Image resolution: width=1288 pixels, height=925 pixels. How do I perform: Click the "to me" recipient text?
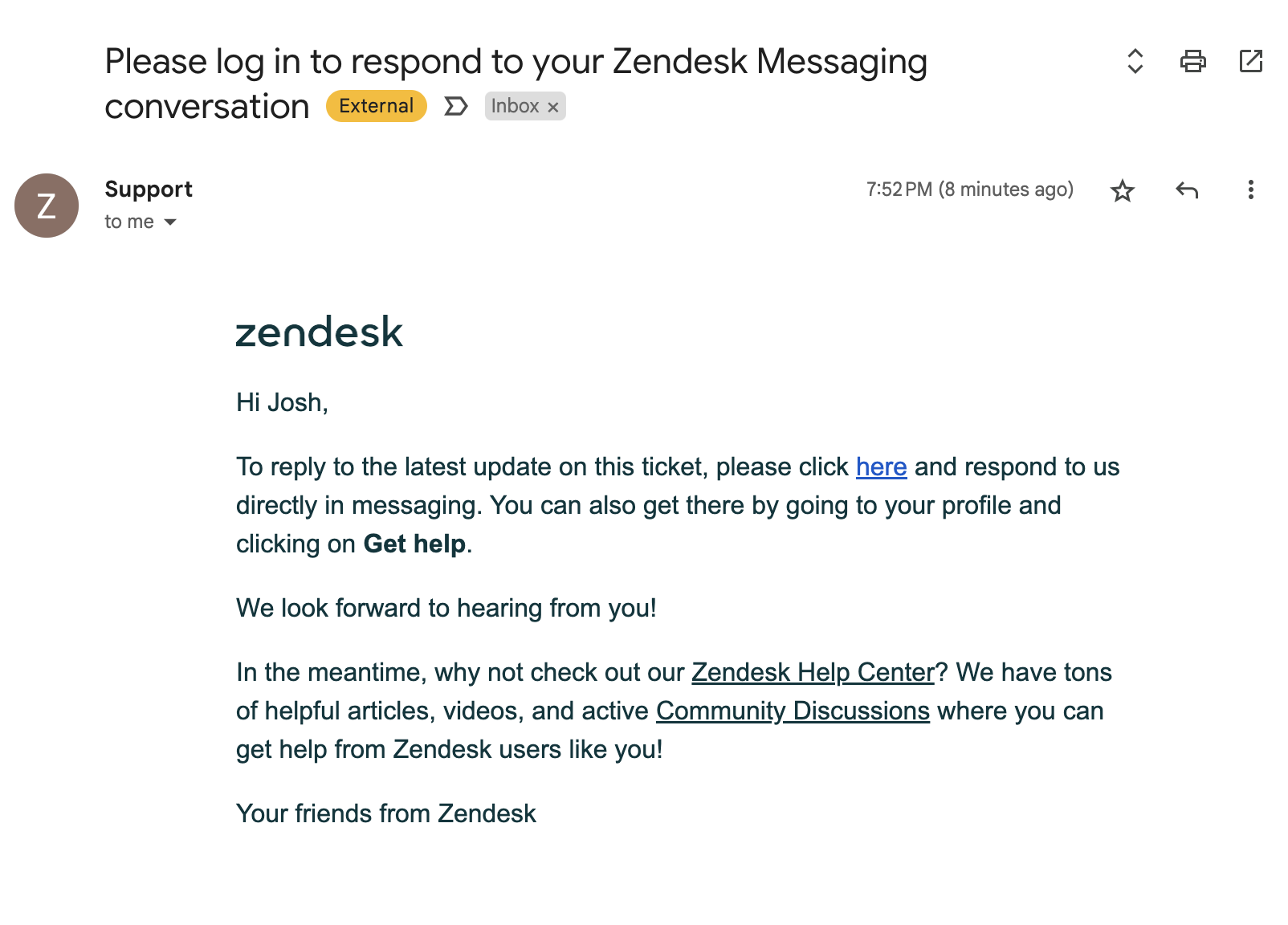coord(129,222)
